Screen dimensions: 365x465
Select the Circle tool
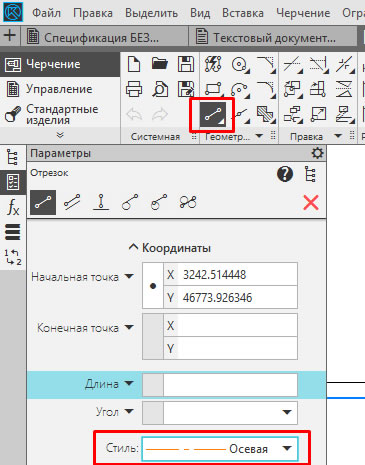click(239, 64)
